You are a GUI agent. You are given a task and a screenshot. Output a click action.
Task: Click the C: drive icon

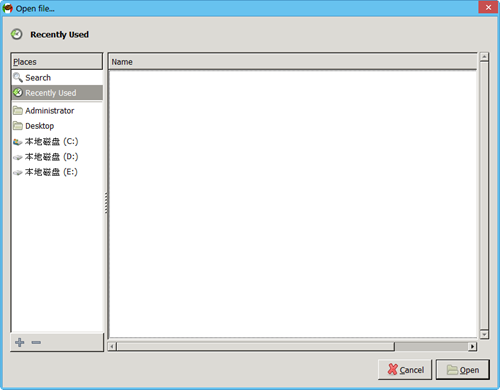[x=18, y=142]
